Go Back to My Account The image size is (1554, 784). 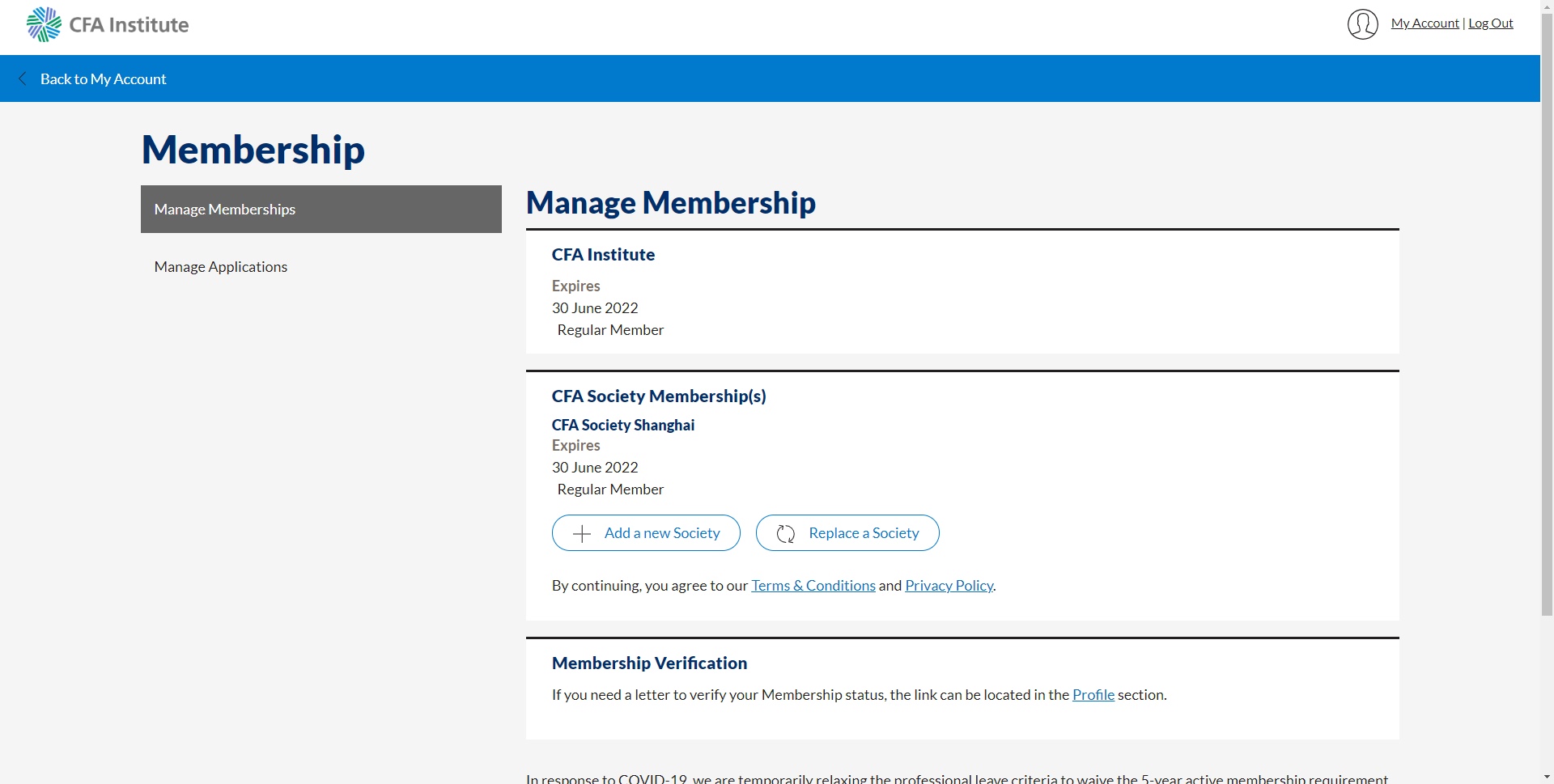103,78
